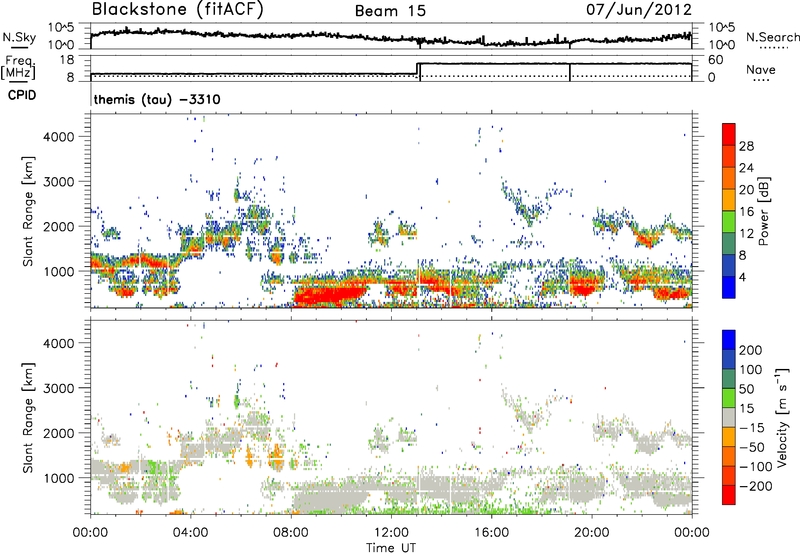Click the '12:00' time axis label
The width and height of the screenshot is (800, 554).
pyautogui.click(x=391, y=533)
